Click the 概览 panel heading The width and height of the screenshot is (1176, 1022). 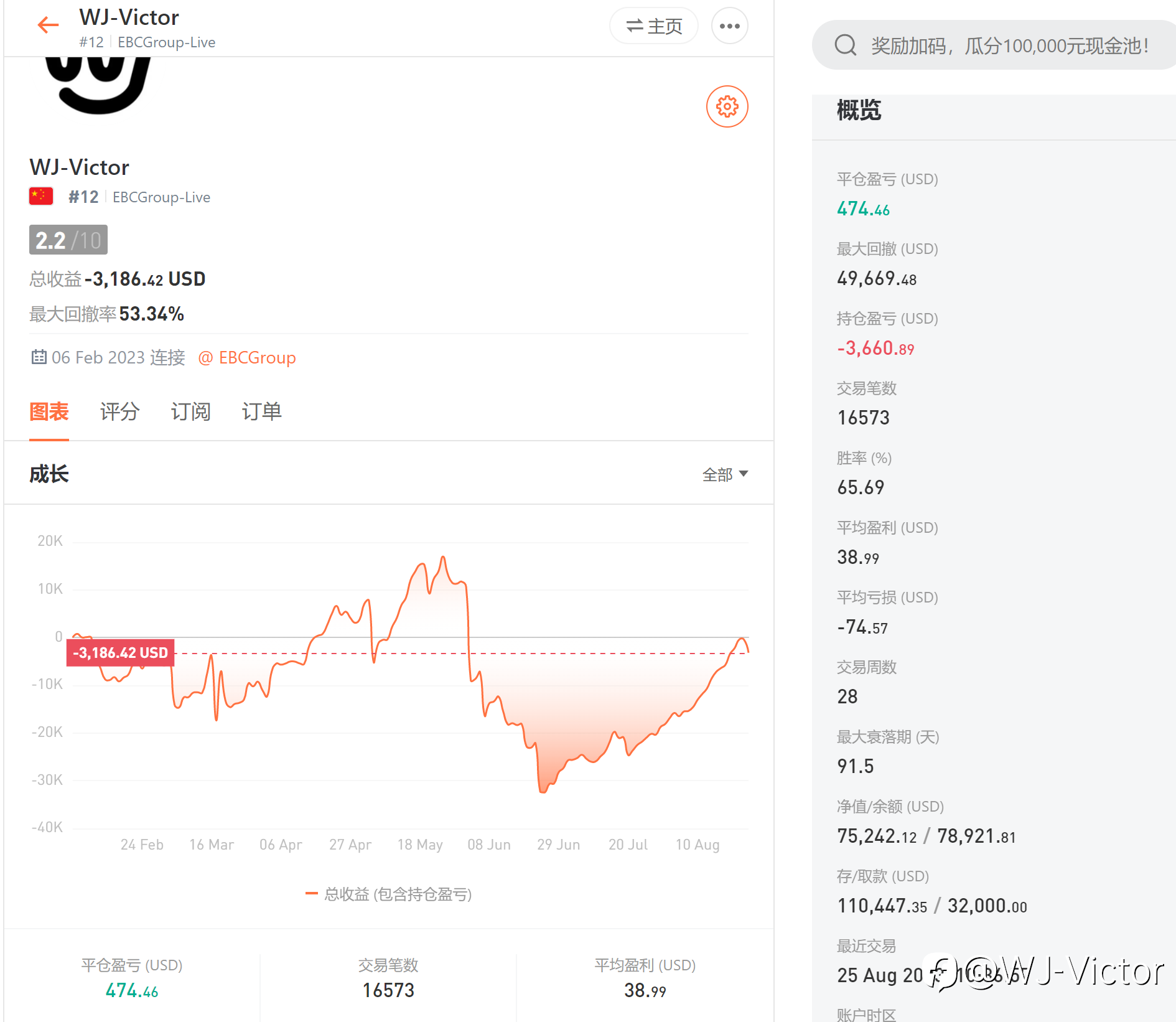(x=859, y=110)
